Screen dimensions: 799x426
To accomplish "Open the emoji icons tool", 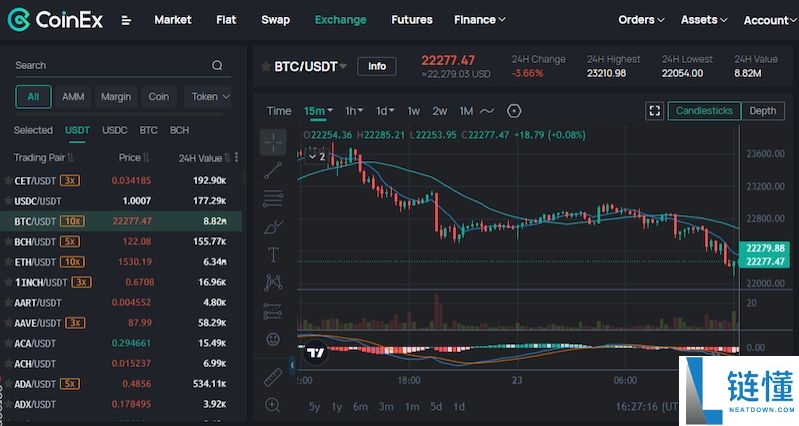I will pyautogui.click(x=273, y=339).
